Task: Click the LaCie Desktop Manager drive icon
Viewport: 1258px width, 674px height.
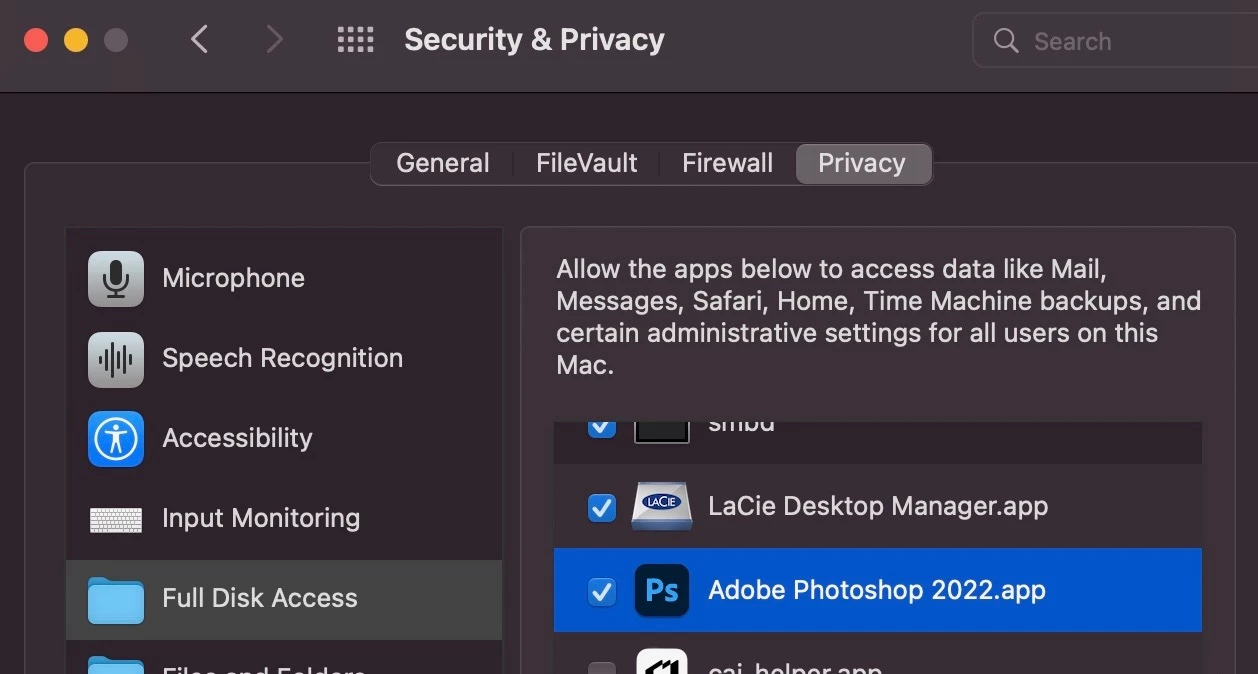Action: (662, 506)
